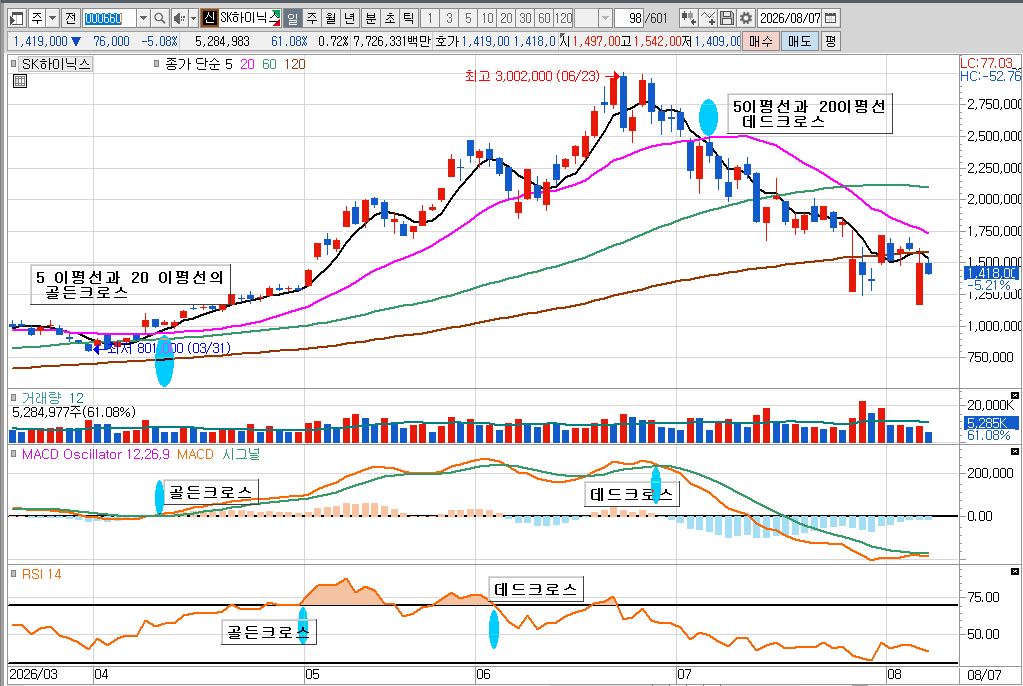Select the 년 yearly period toggle

click(350, 18)
